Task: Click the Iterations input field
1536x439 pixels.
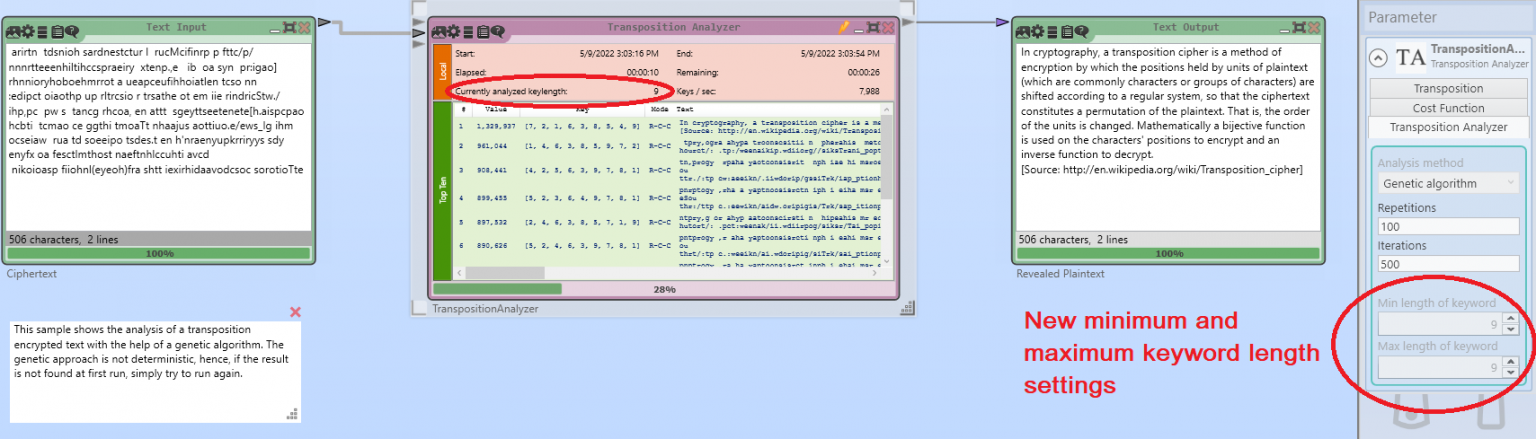Action: 1448,264
